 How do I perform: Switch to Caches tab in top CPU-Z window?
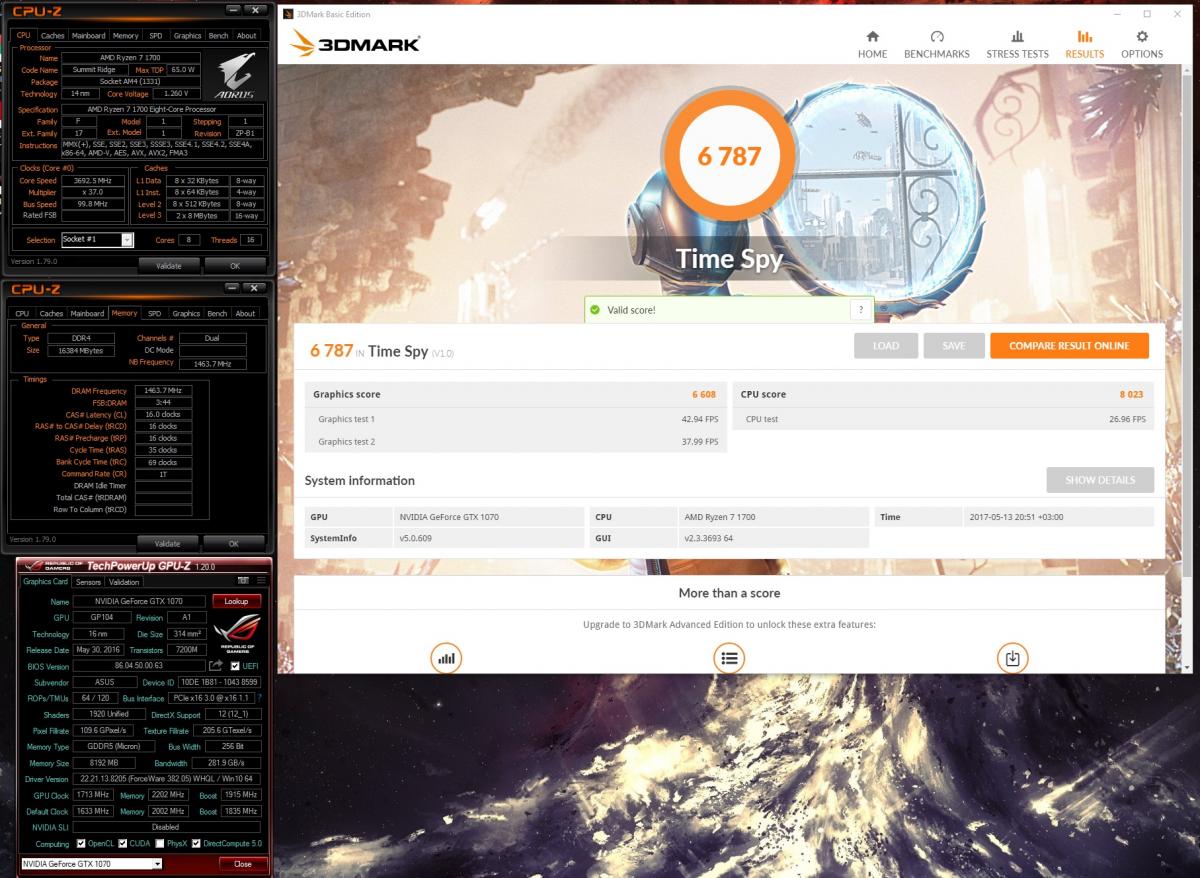(52, 35)
